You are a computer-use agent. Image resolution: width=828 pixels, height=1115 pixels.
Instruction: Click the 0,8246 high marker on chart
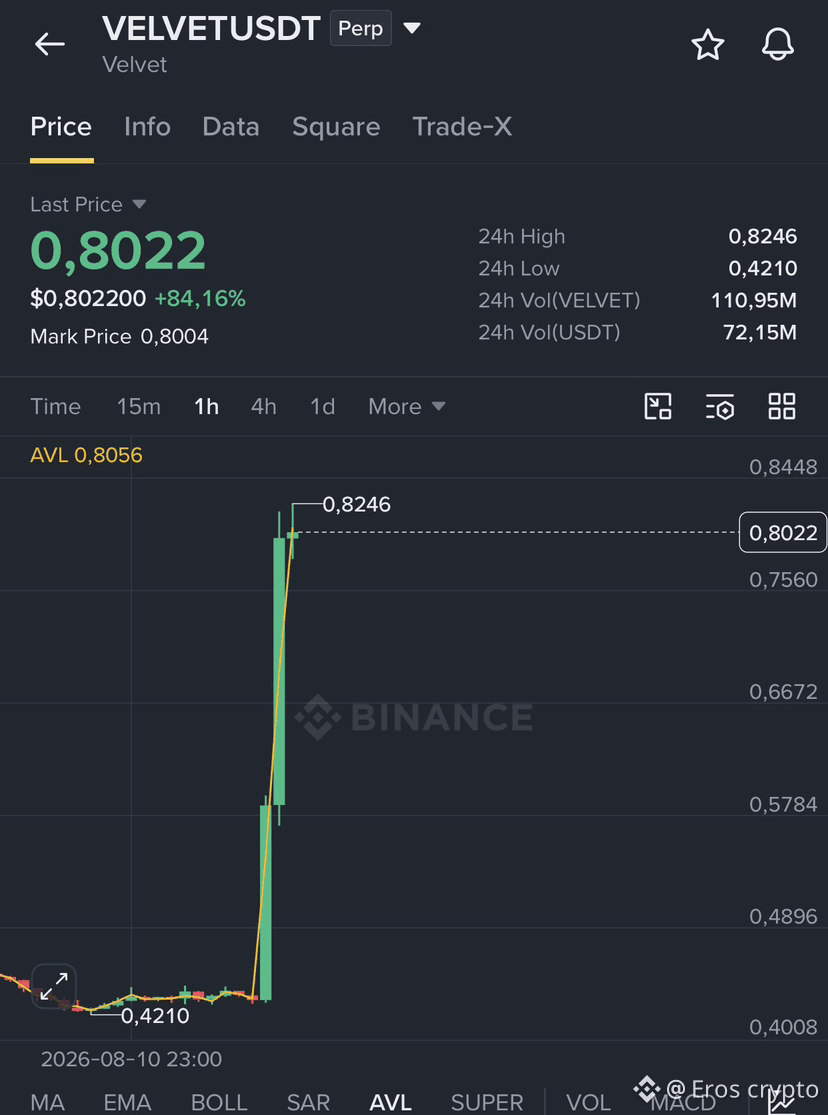(x=356, y=505)
